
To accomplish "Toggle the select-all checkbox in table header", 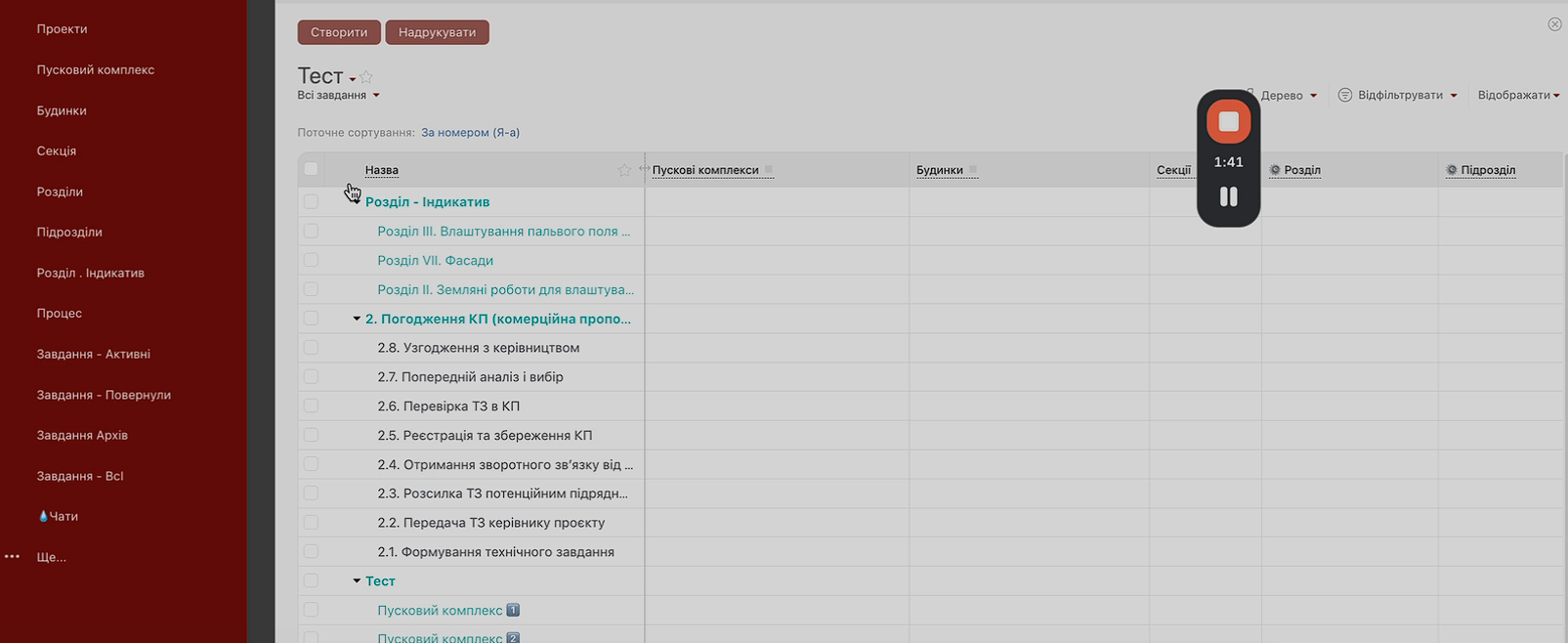I will coord(311,169).
